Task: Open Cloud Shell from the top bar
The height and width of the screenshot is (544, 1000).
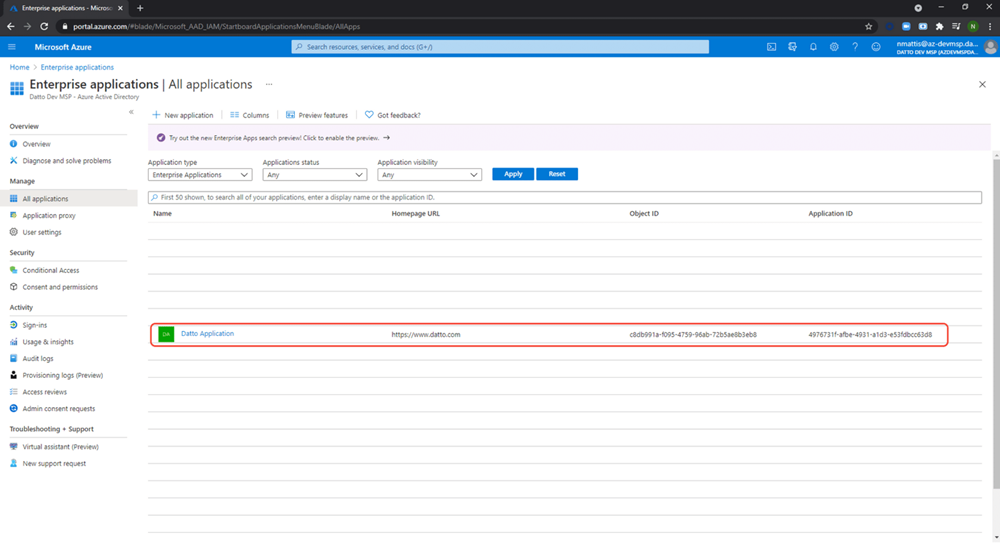Action: [772, 47]
